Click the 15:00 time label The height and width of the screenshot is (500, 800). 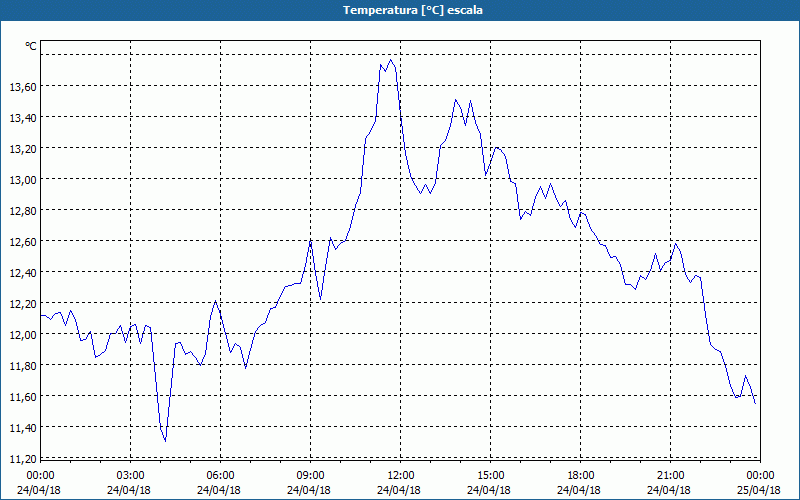(490, 476)
